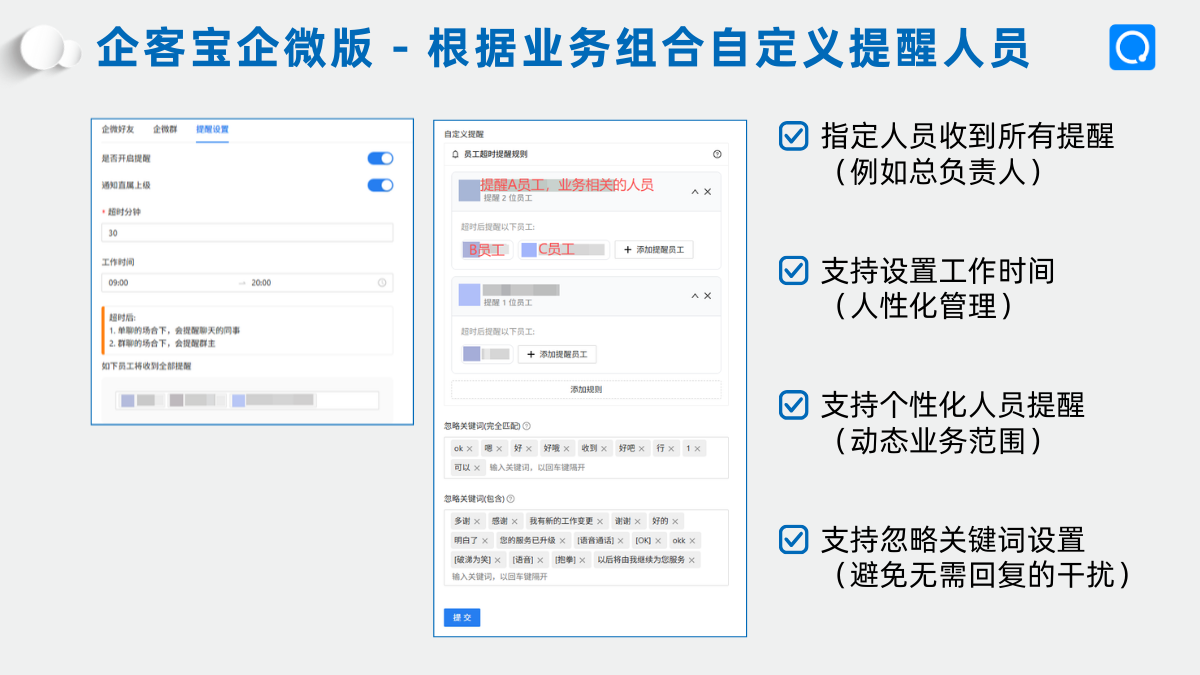Collapse the second reminder rule card
This screenshot has width=1200, height=675.
click(695, 296)
